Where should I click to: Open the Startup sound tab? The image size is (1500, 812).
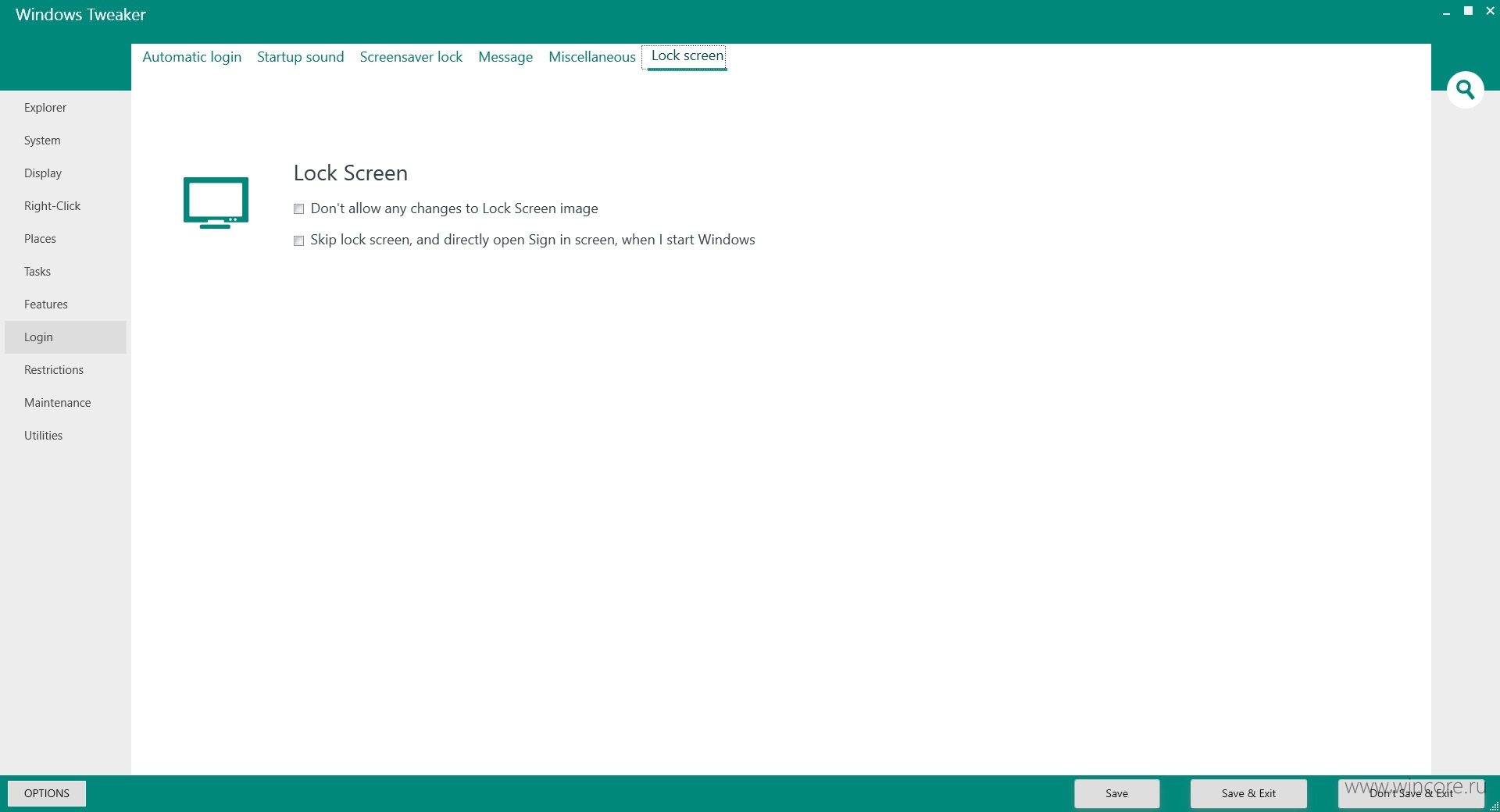coord(301,57)
